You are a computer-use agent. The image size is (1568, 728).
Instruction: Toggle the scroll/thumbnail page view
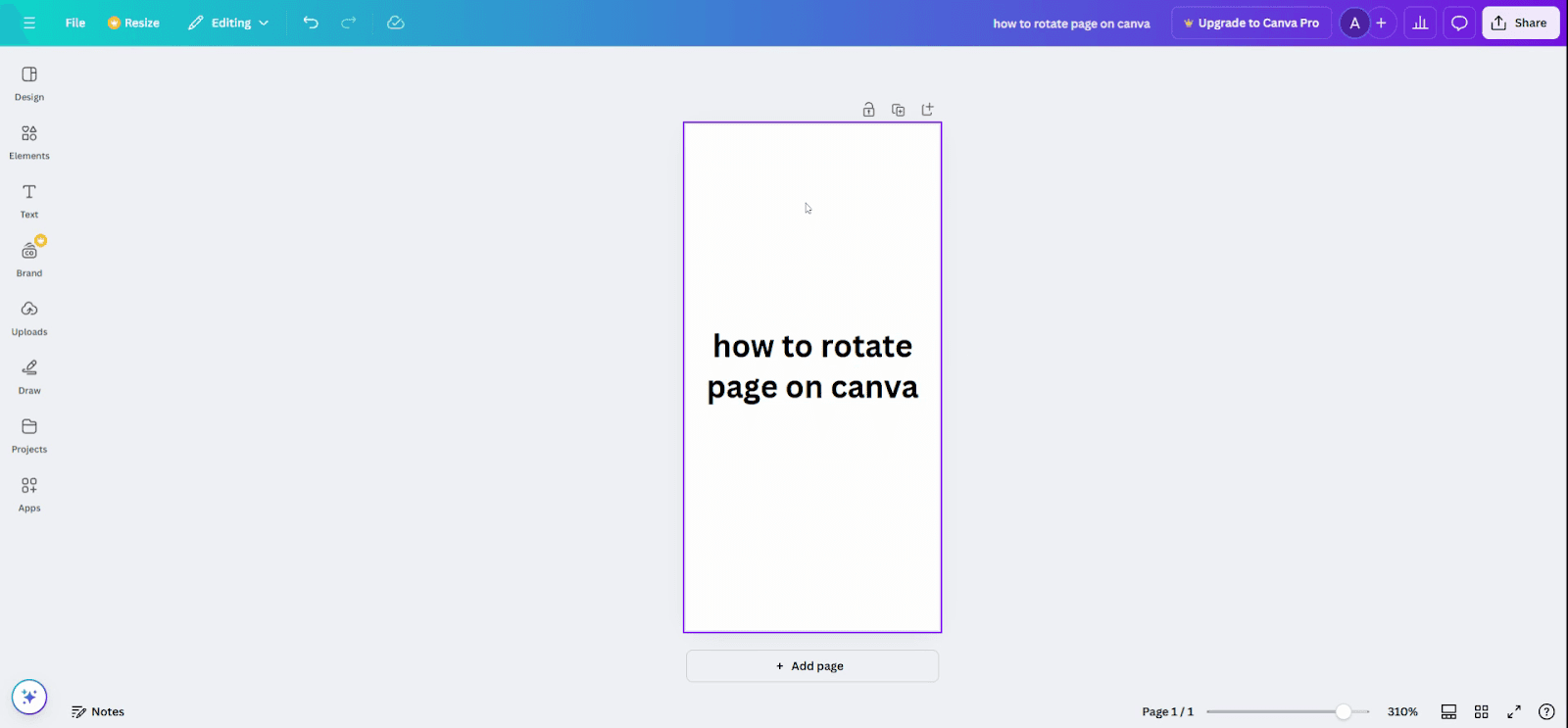pos(1448,712)
